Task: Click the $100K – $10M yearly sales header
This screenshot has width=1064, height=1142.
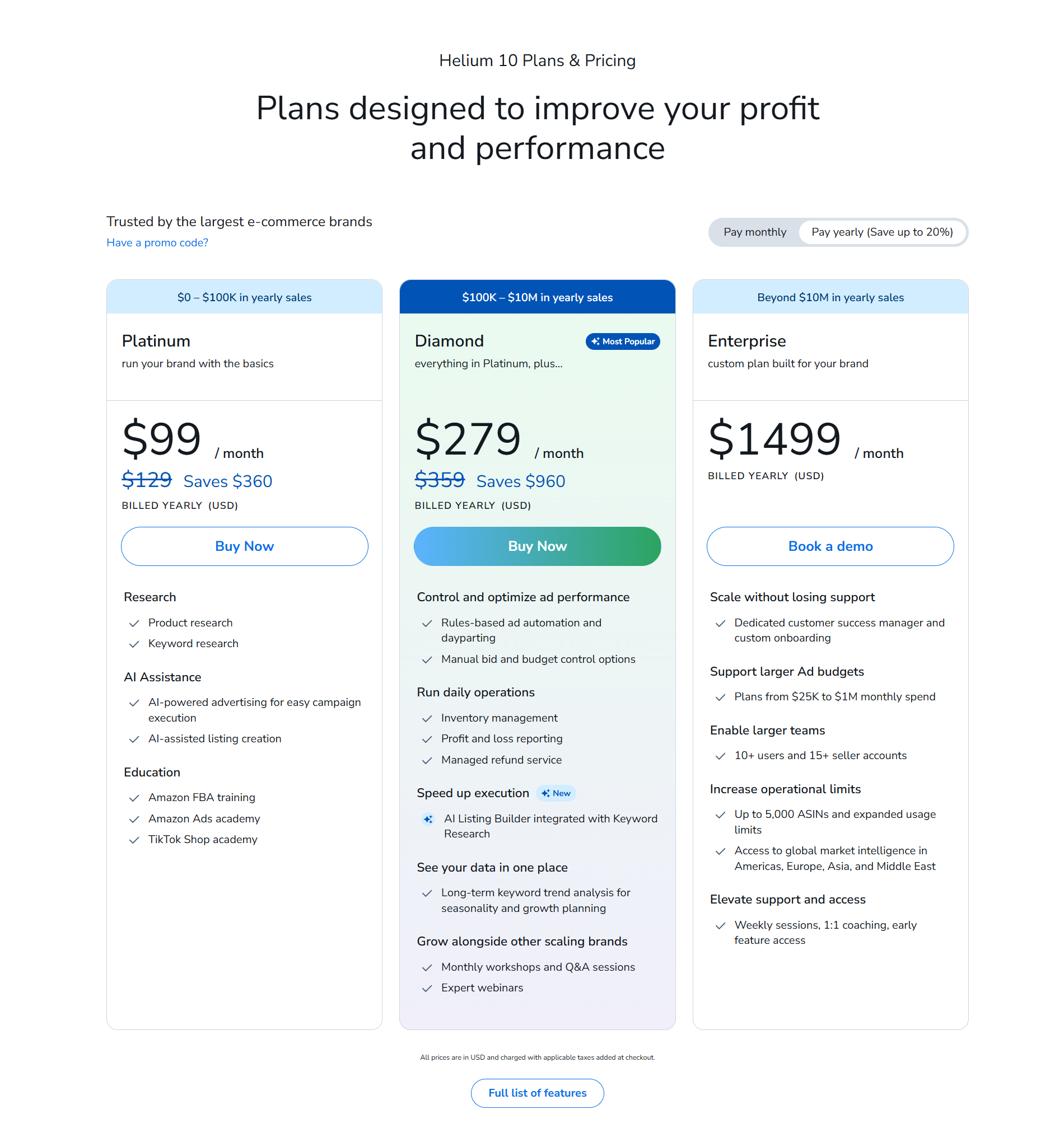Action: (537, 297)
